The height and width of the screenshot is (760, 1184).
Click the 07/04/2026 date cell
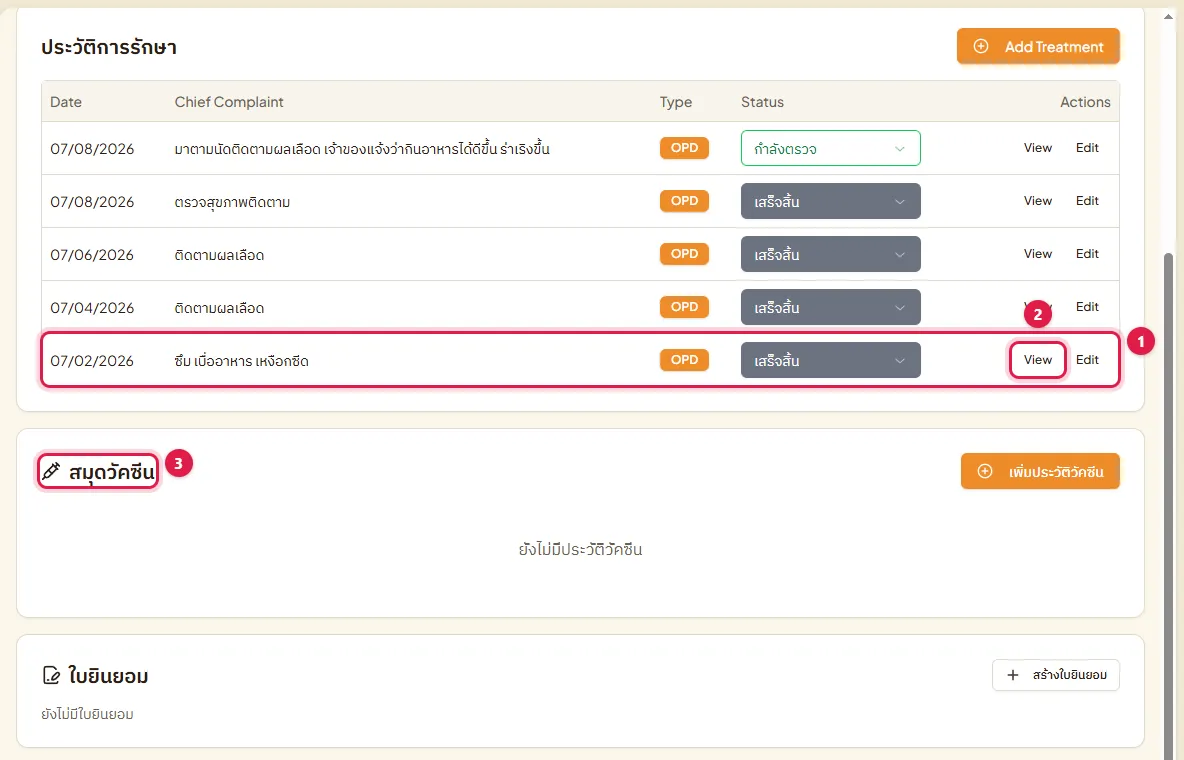92,308
